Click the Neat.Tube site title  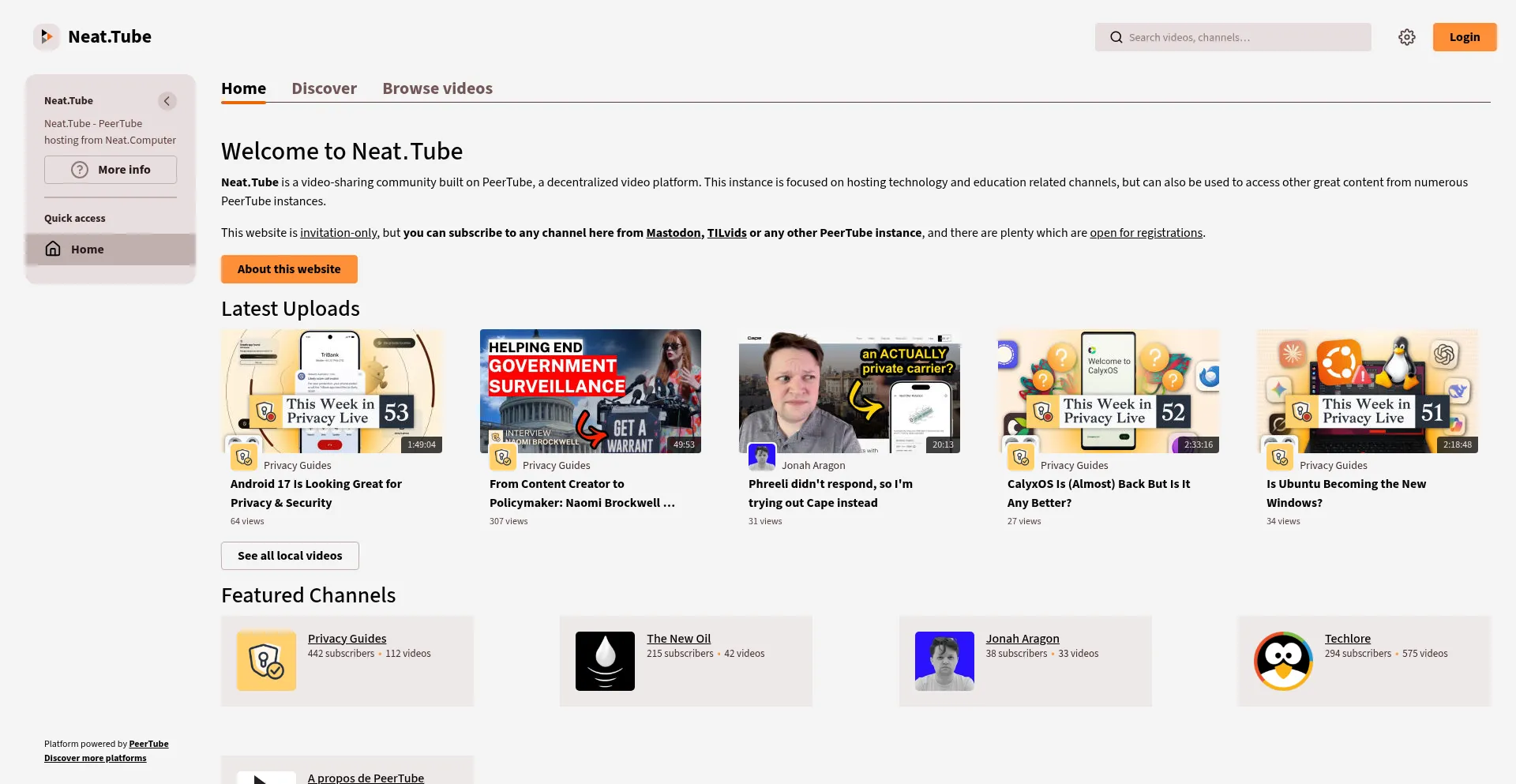point(110,37)
